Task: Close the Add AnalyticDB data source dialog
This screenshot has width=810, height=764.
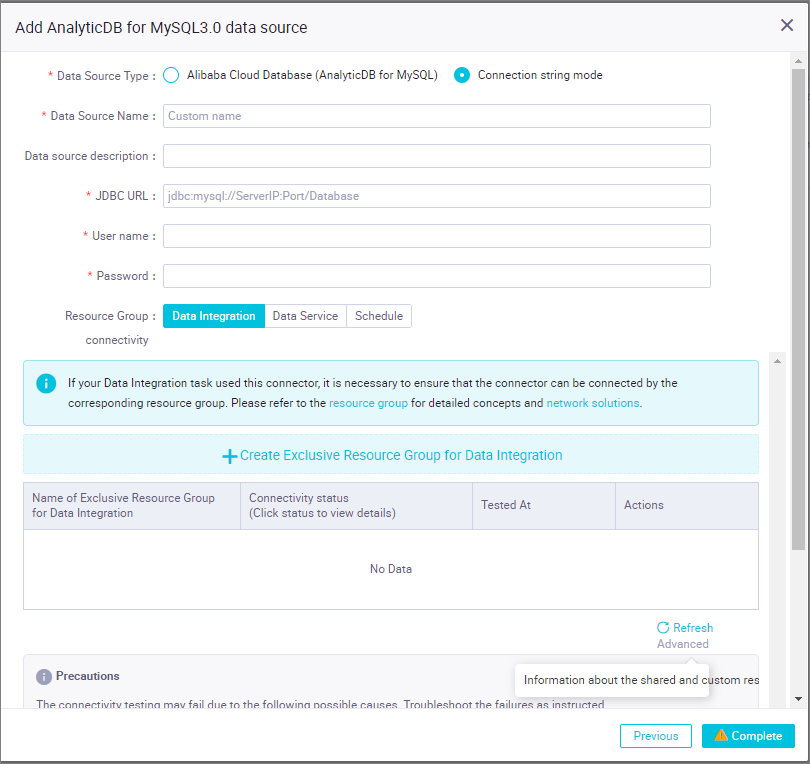Action: [786, 25]
